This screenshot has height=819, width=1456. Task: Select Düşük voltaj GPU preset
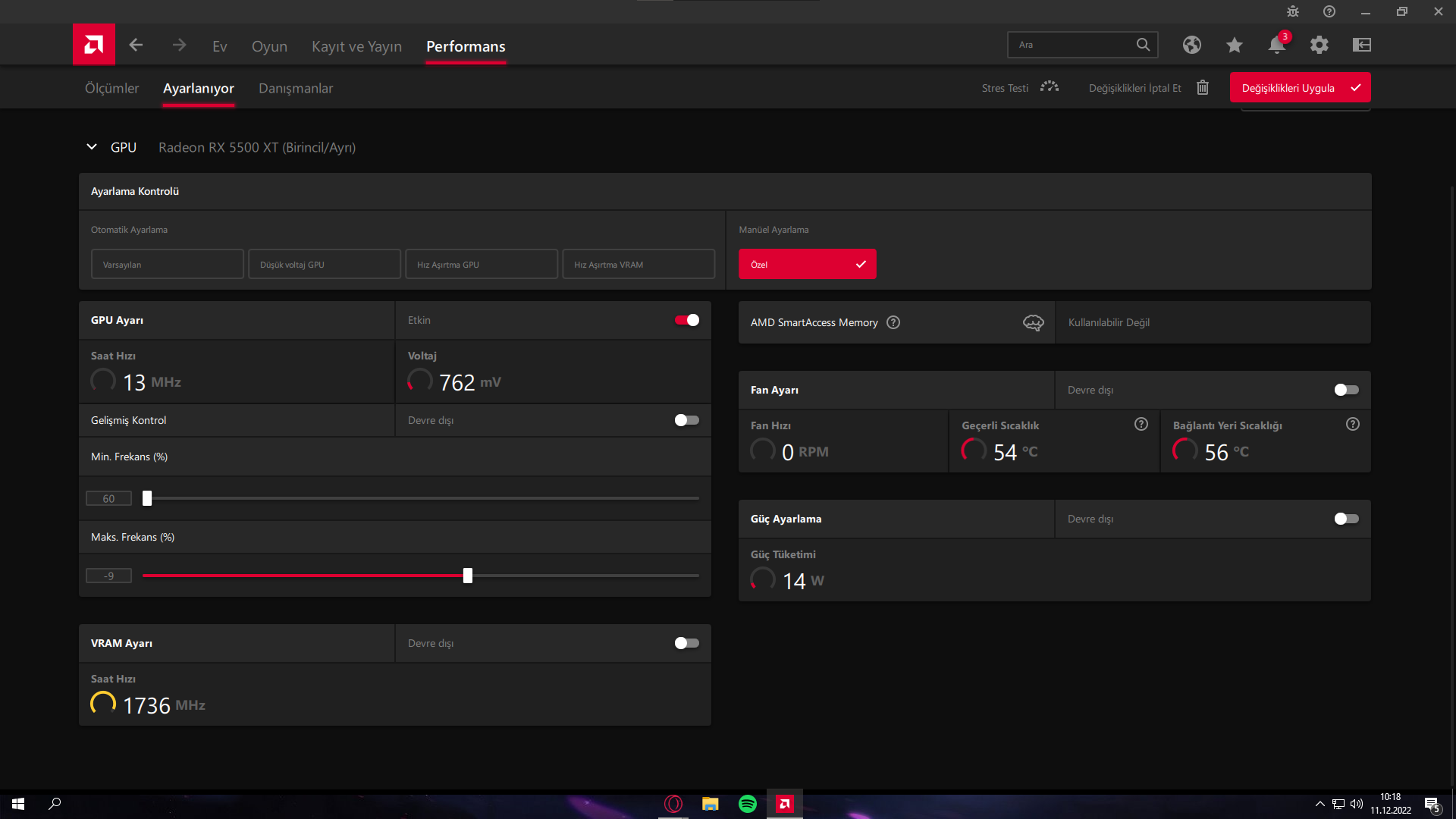[324, 265]
